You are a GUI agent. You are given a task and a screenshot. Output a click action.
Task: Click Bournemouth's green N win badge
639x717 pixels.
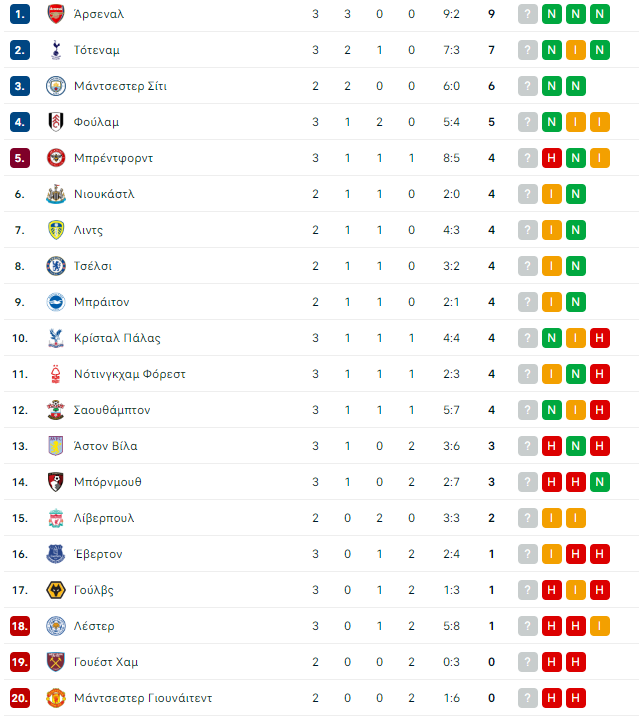tap(600, 482)
